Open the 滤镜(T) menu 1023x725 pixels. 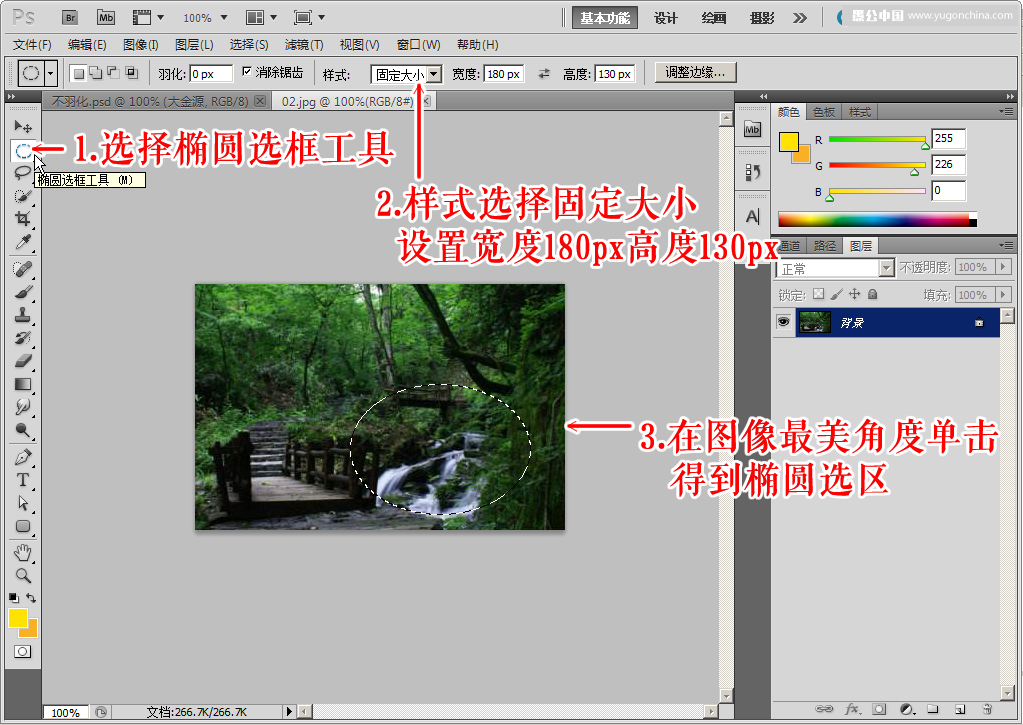[x=304, y=44]
